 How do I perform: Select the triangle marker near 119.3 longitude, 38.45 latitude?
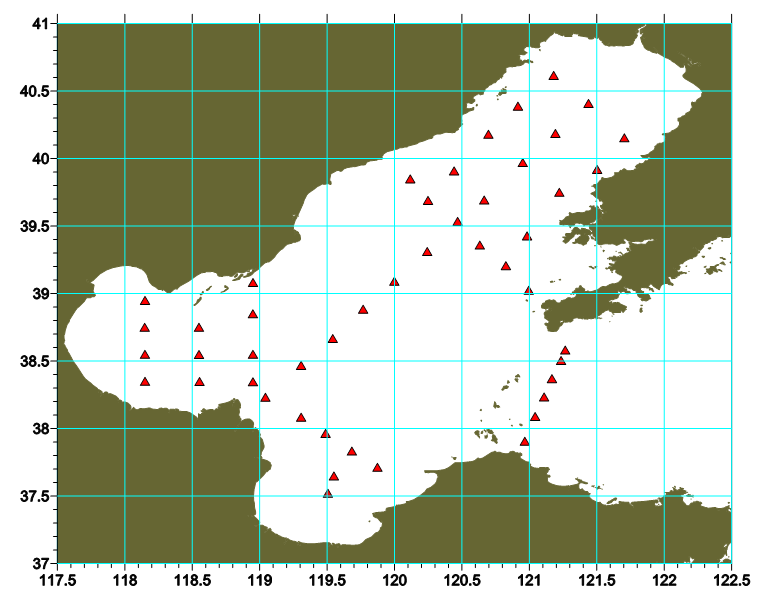pos(301,366)
